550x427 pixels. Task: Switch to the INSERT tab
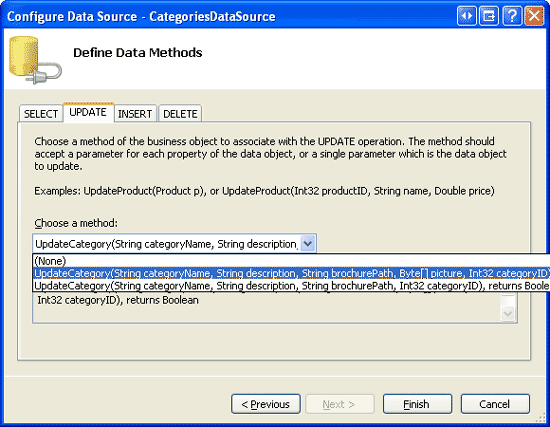click(135, 114)
